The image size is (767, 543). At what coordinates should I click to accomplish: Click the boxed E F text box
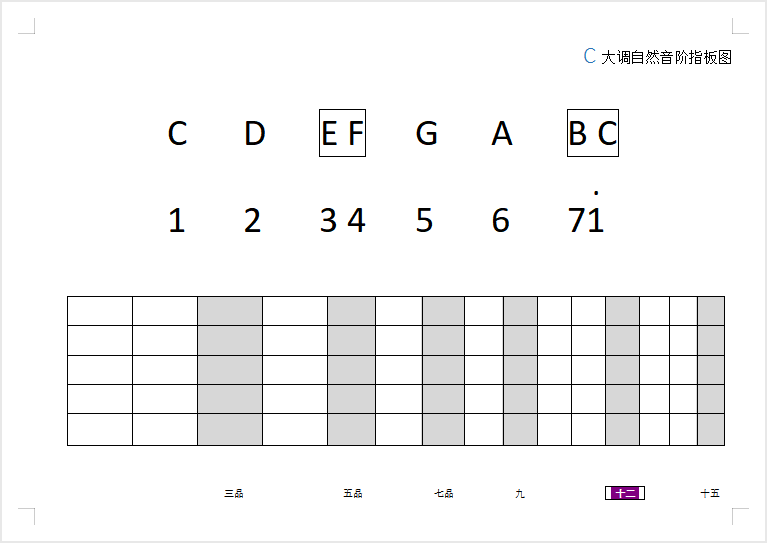[342, 133]
